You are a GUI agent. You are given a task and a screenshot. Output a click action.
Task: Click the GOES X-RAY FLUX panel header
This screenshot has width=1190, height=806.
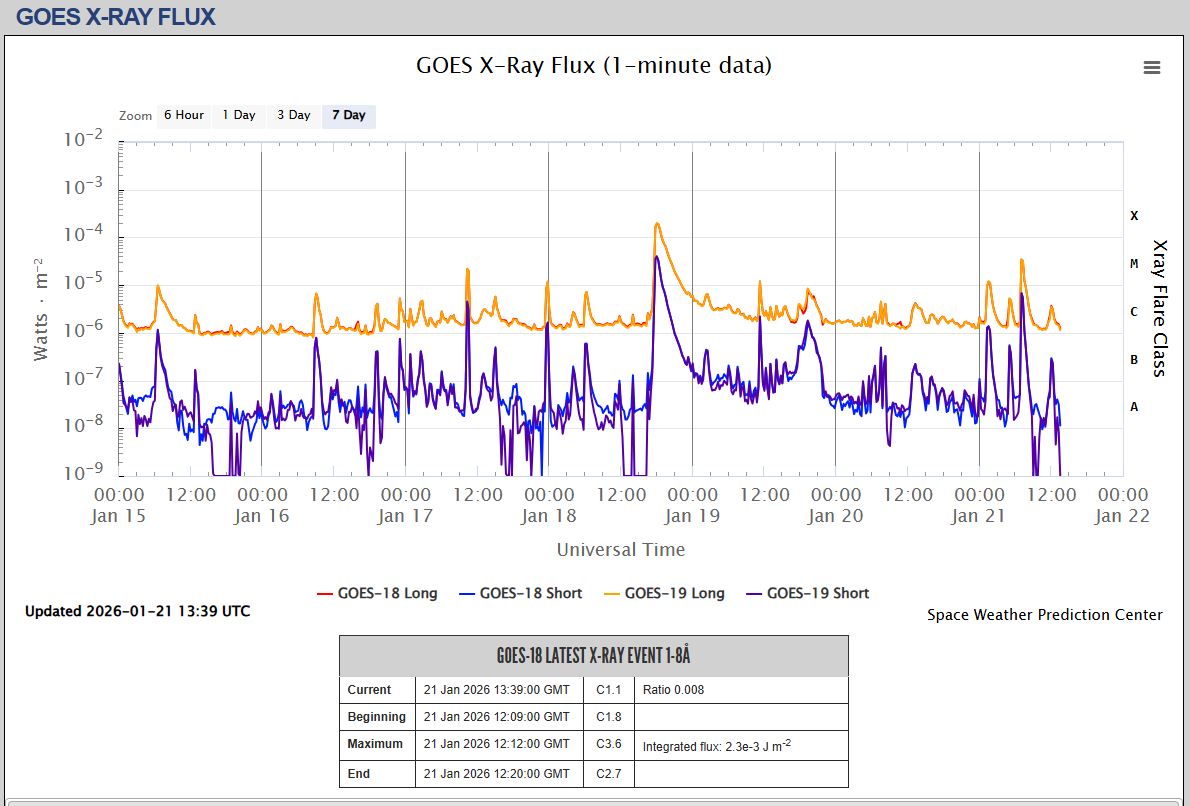click(116, 17)
